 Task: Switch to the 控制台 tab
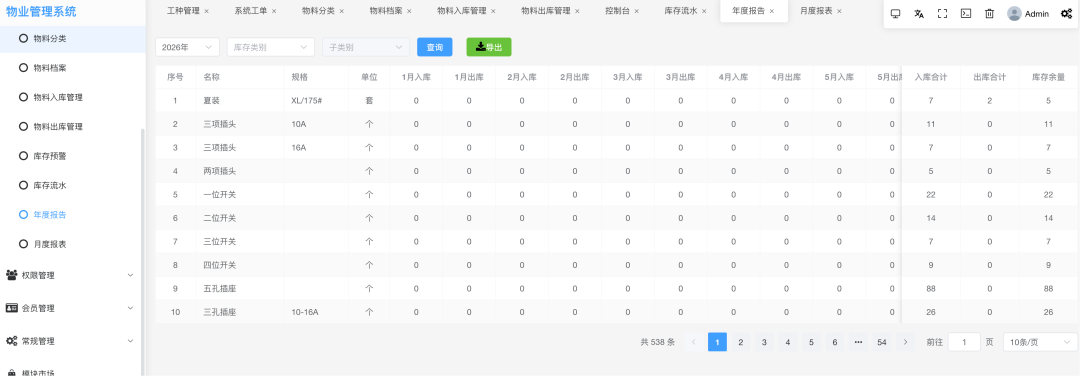(617, 11)
